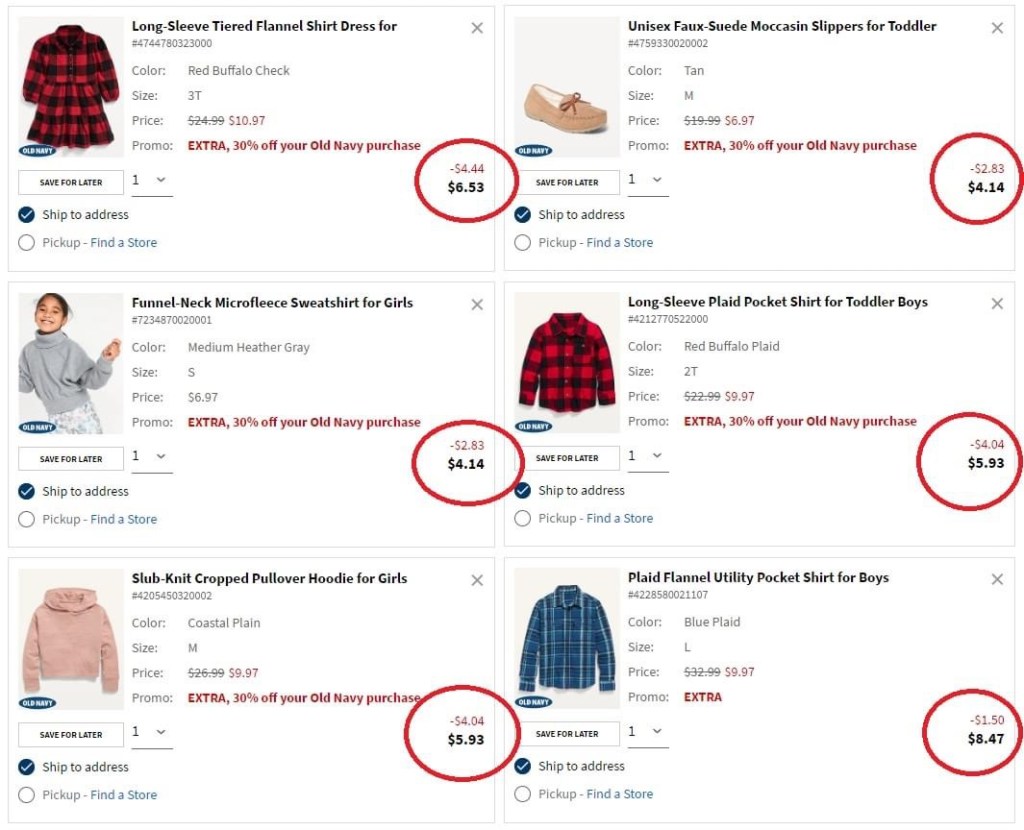Find a Store for the Moccasin Slippers
Viewport: 1024px width, 830px height.
pyautogui.click(x=619, y=242)
